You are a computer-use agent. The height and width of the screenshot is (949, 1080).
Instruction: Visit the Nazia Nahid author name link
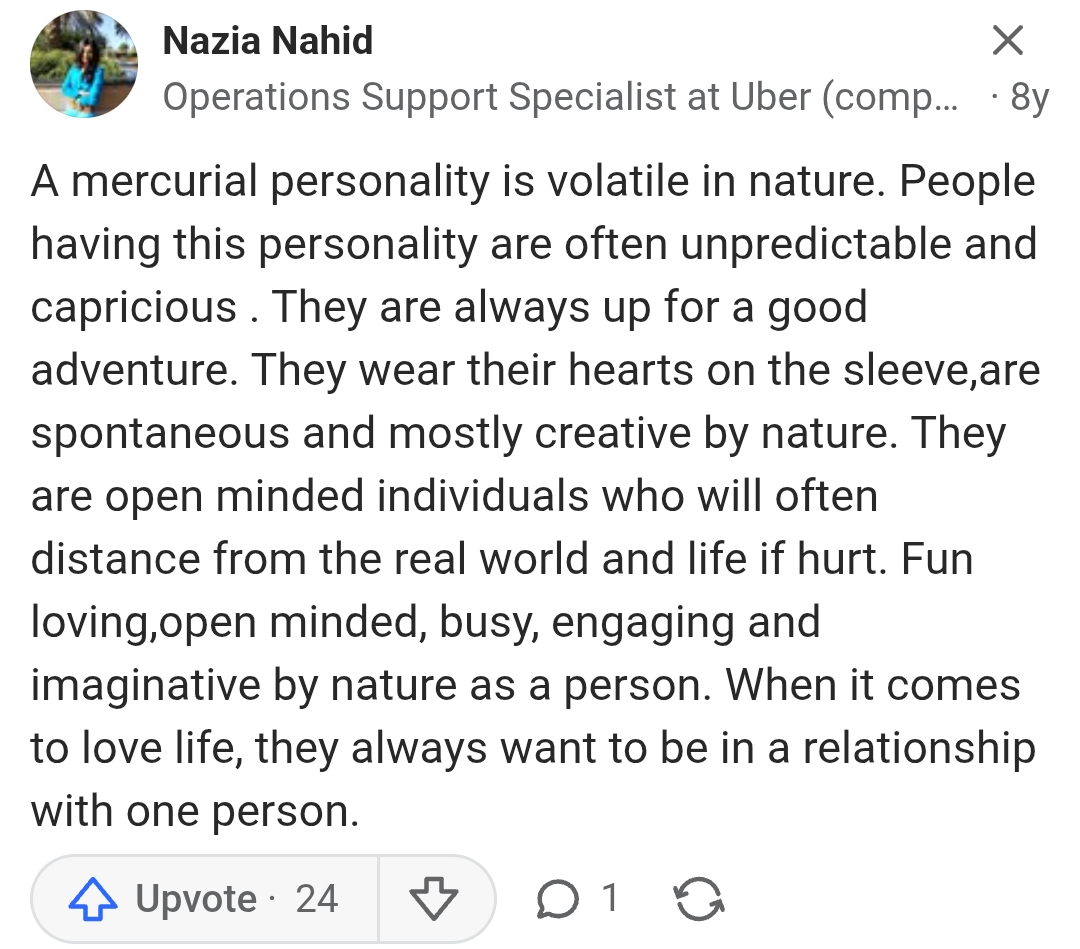(267, 41)
